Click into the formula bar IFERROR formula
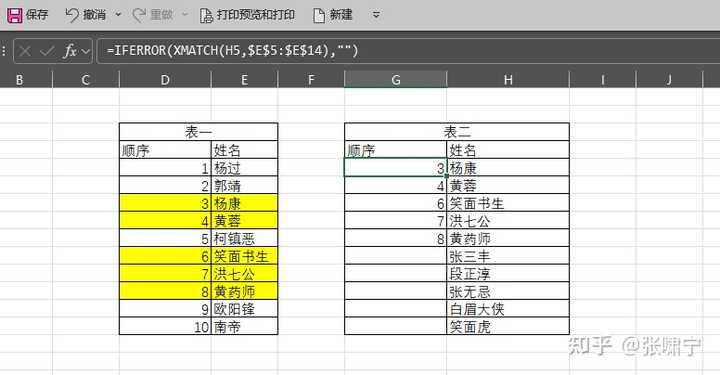 coord(232,50)
